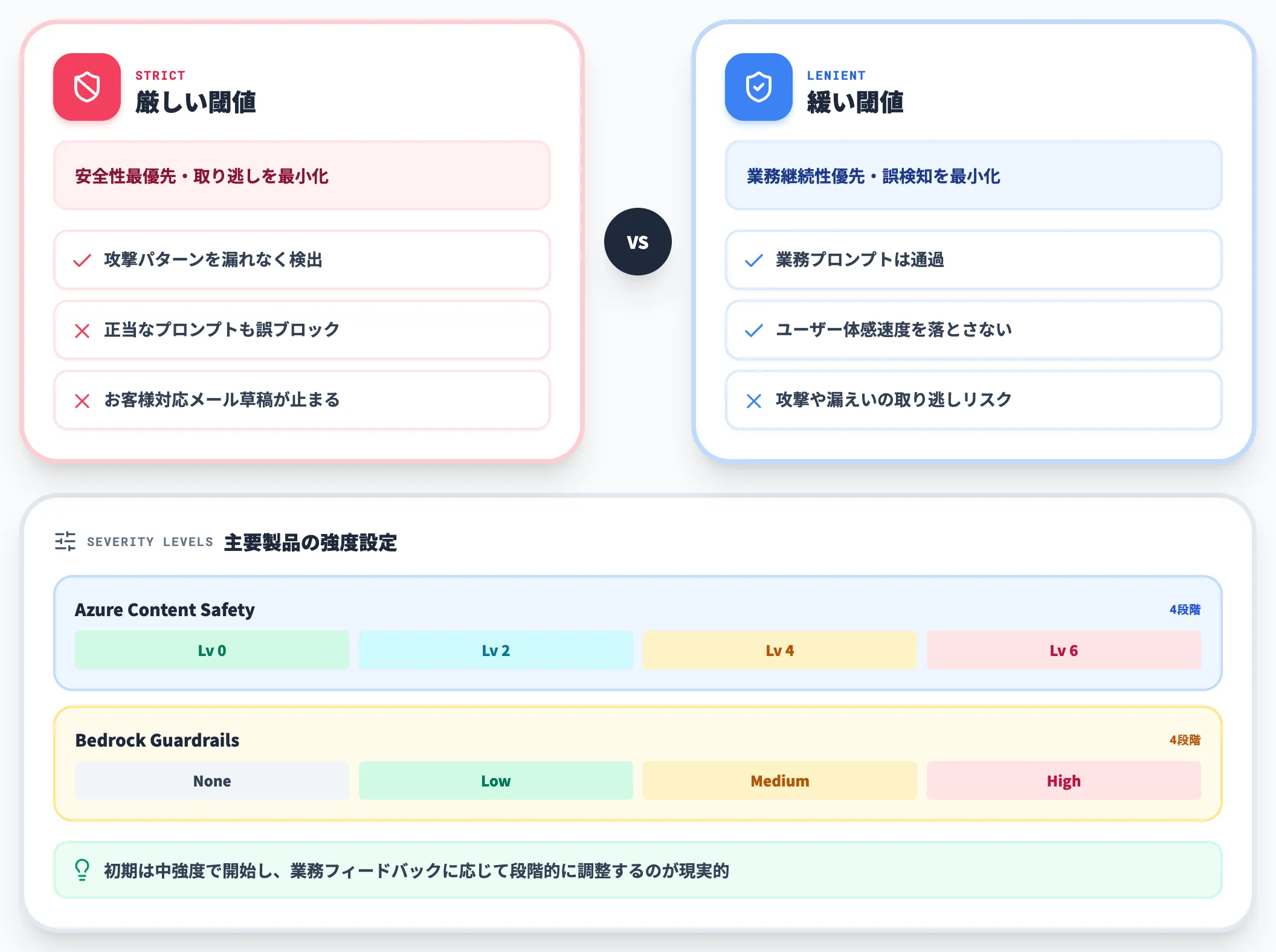The width and height of the screenshot is (1276, 952).
Task: Click the text 正当なプロンプトも誤ブロック
Action: [x=222, y=330]
